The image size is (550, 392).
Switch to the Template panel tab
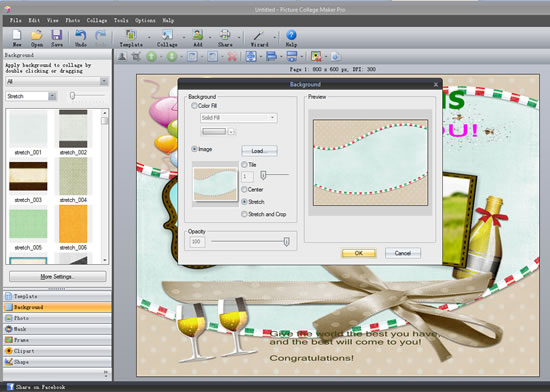click(x=58, y=296)
